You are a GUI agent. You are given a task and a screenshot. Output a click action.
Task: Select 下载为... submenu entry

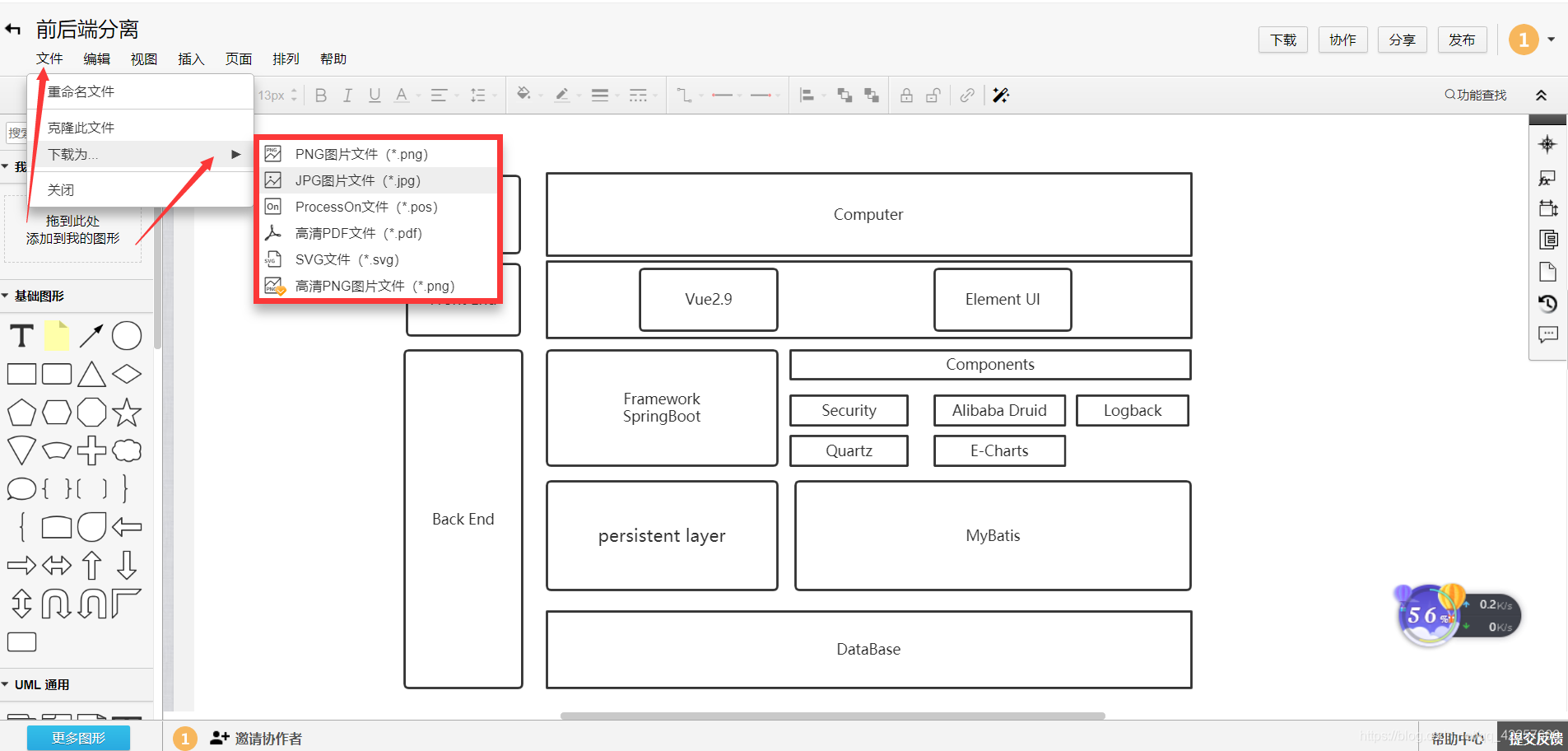(x=141, y=154)
